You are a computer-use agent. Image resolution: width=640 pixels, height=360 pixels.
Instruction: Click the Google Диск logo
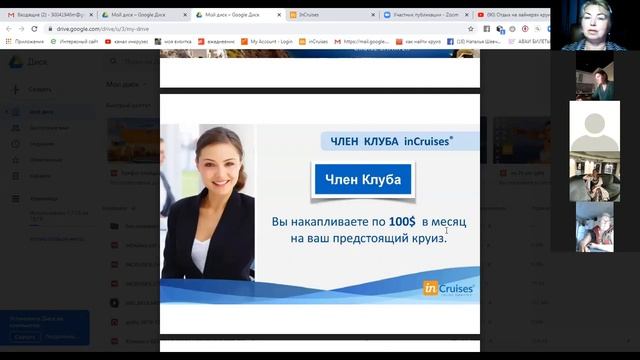tap(28, 62)
